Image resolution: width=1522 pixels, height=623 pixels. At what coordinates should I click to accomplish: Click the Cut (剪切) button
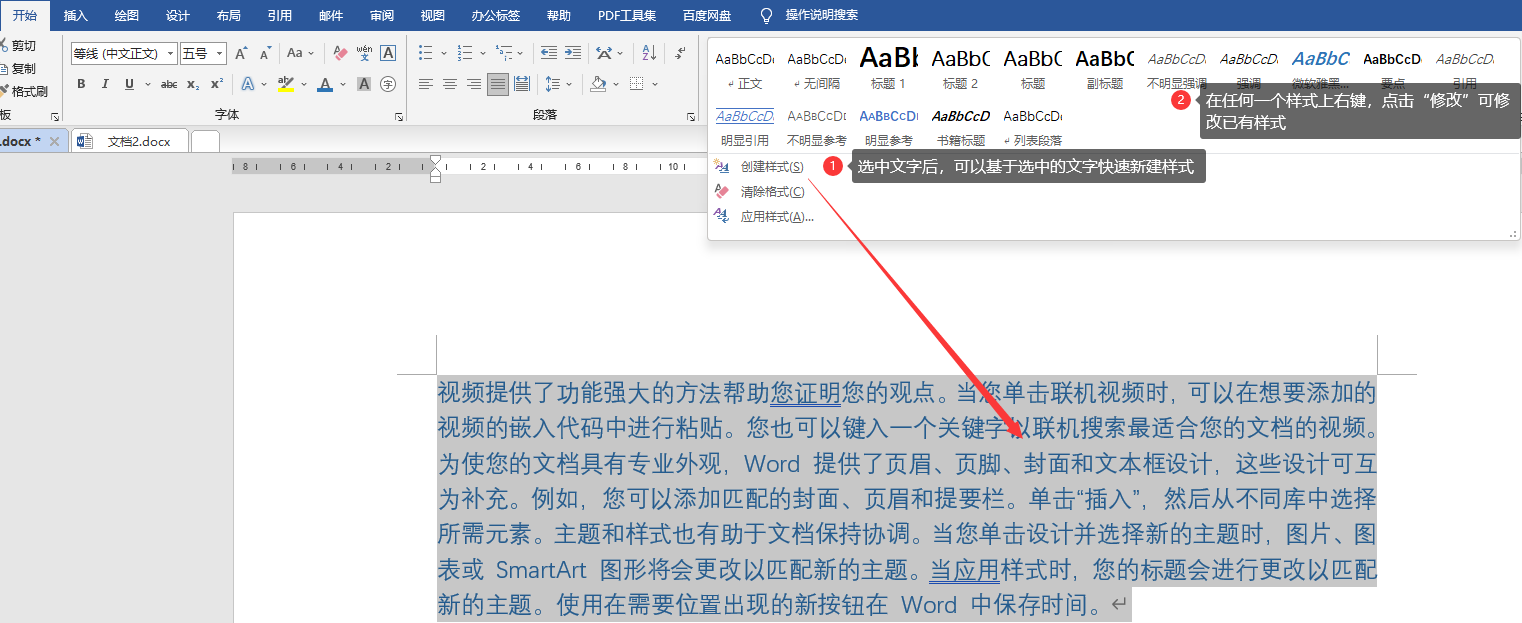pos(18,46)
